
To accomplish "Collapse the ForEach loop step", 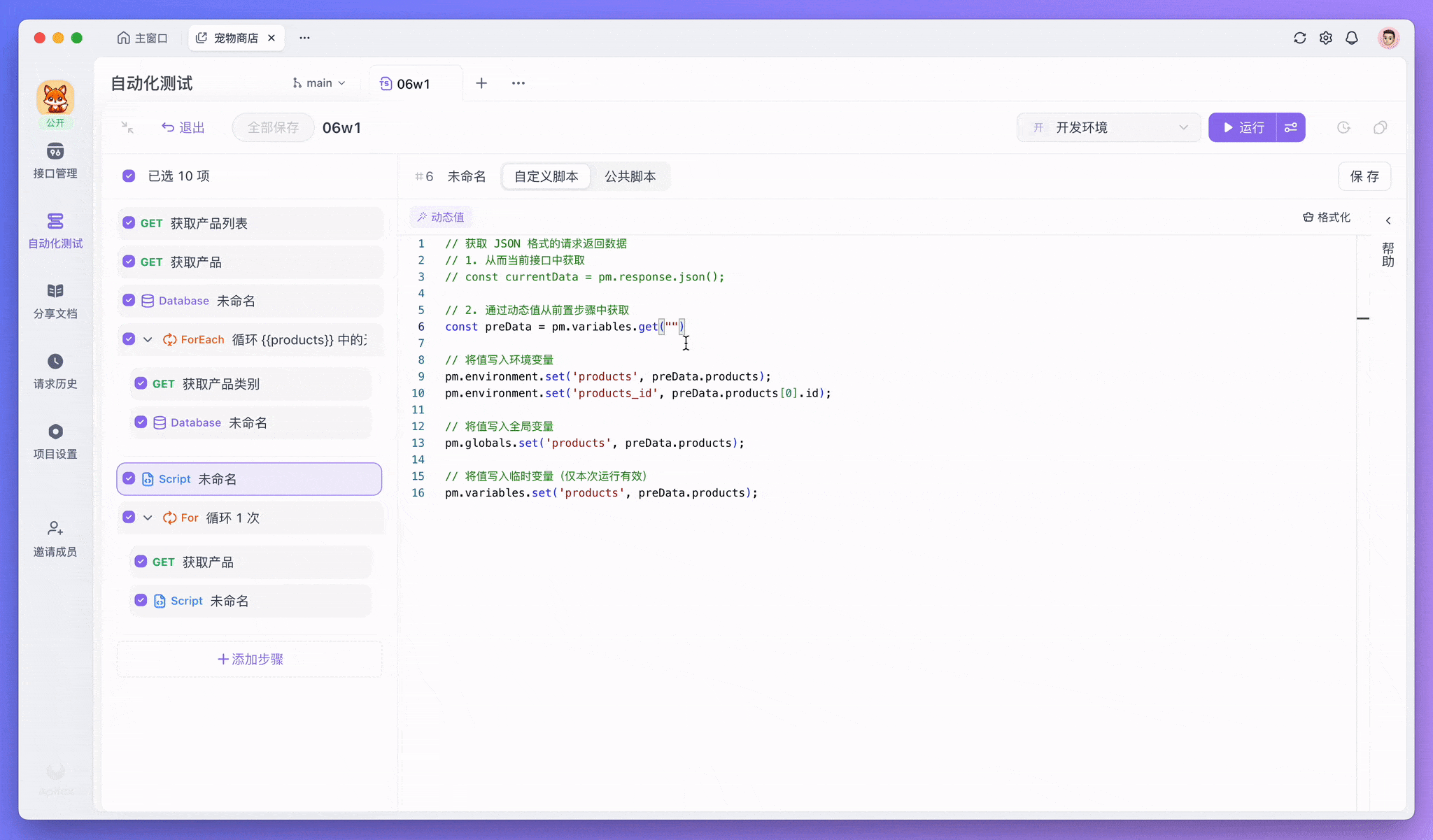I will [148, 340].
